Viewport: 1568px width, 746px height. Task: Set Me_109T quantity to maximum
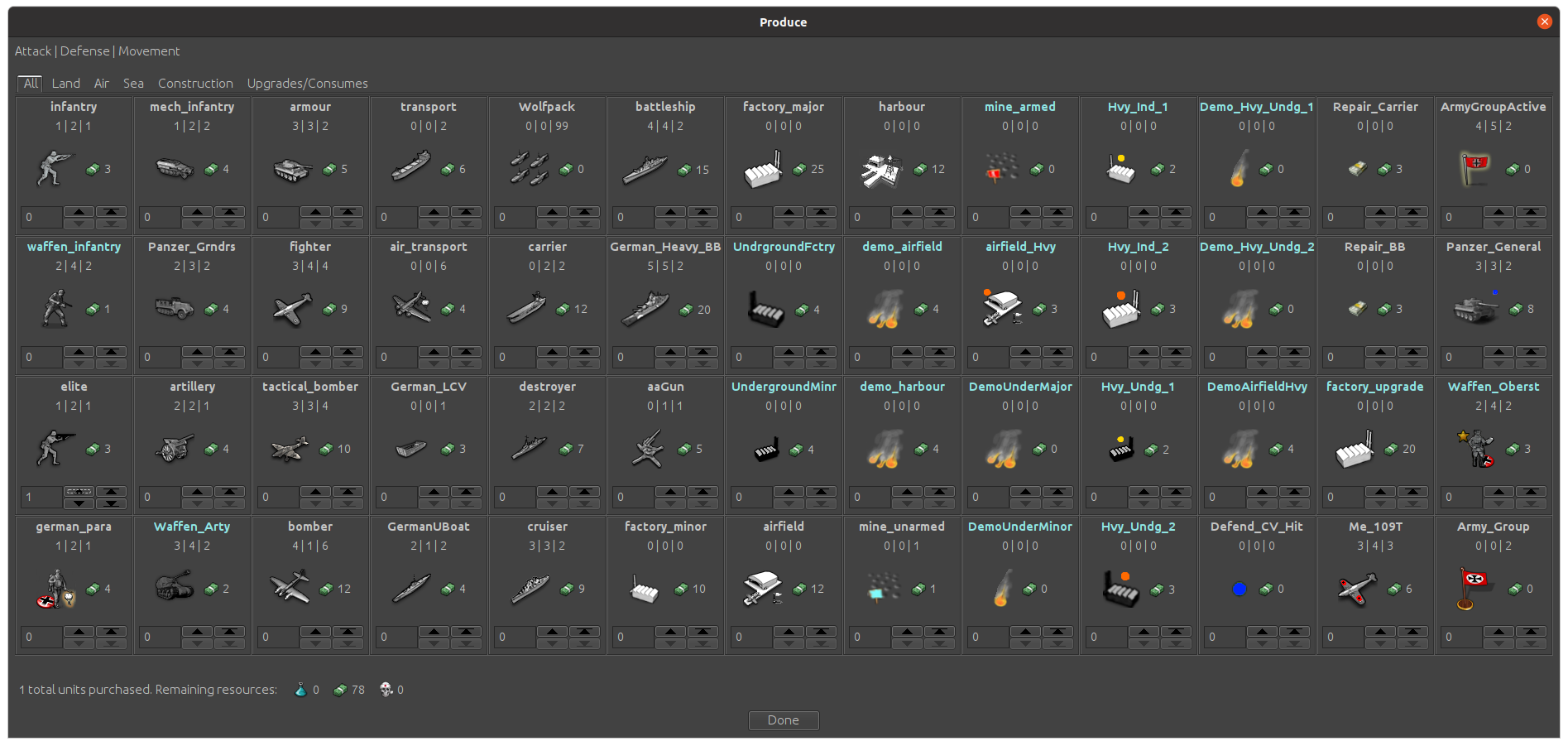coord(1412,632)
